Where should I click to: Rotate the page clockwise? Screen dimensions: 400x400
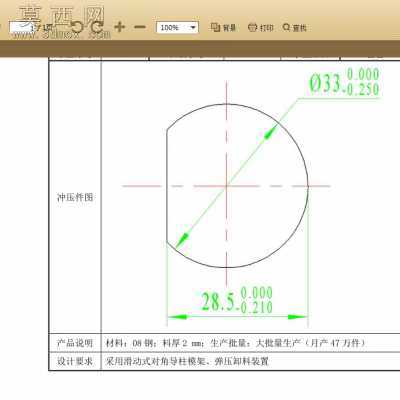click(97, 27)
